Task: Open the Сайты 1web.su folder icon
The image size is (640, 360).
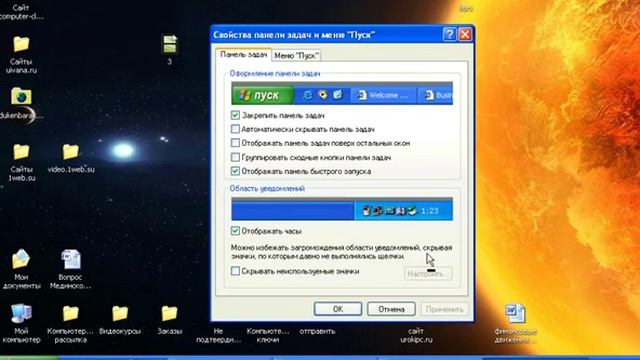Action: (21, 152)
